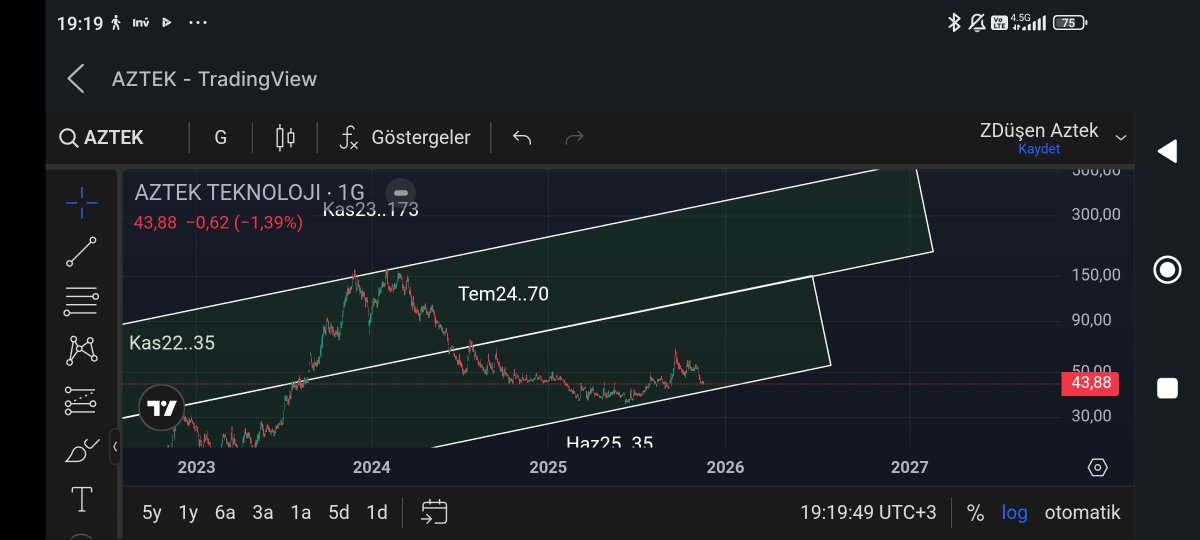
Task: Select the Kas22..35 text label
Action: 172,343
